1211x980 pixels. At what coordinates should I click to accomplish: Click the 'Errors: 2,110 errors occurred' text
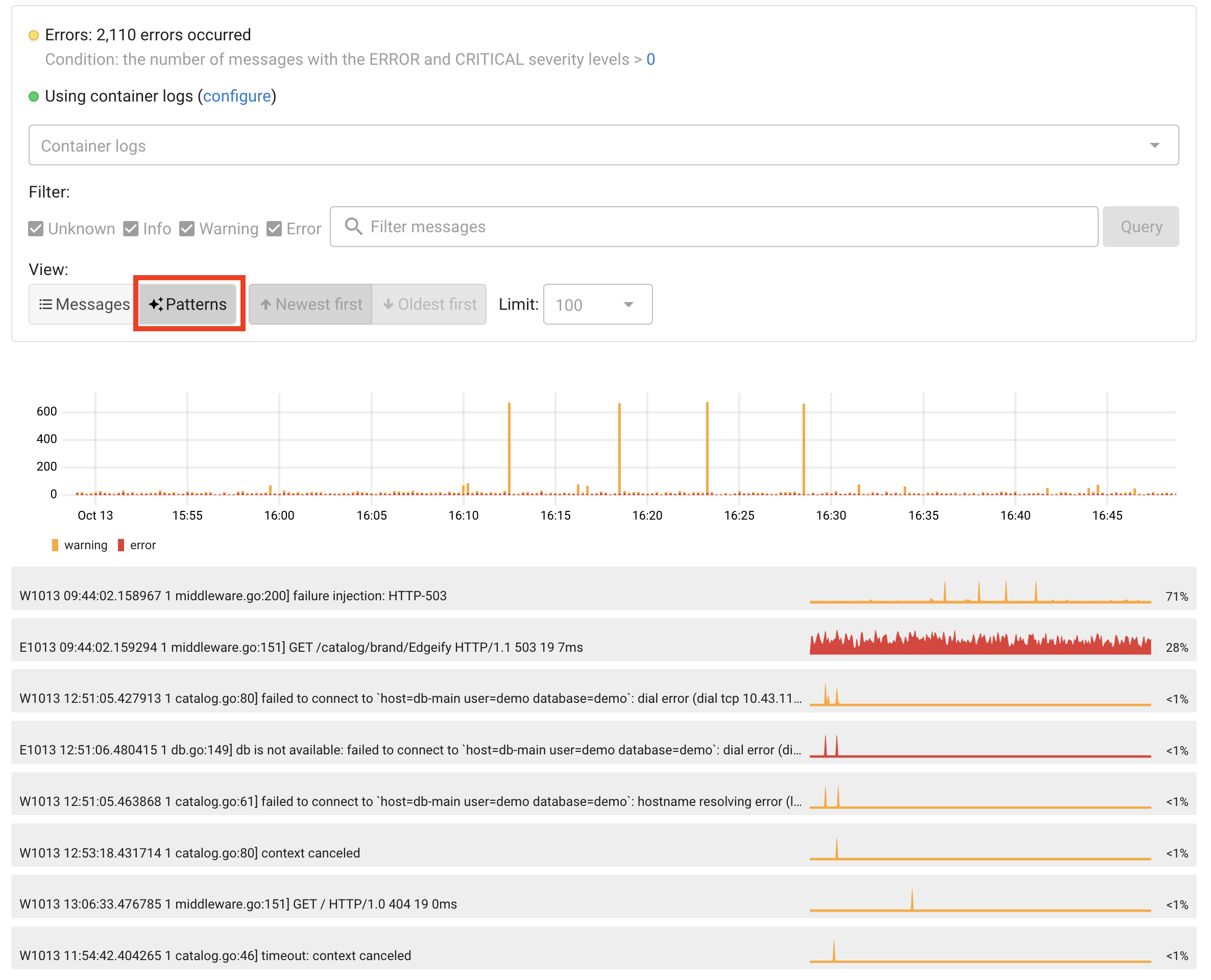click(x=148, y=35)
